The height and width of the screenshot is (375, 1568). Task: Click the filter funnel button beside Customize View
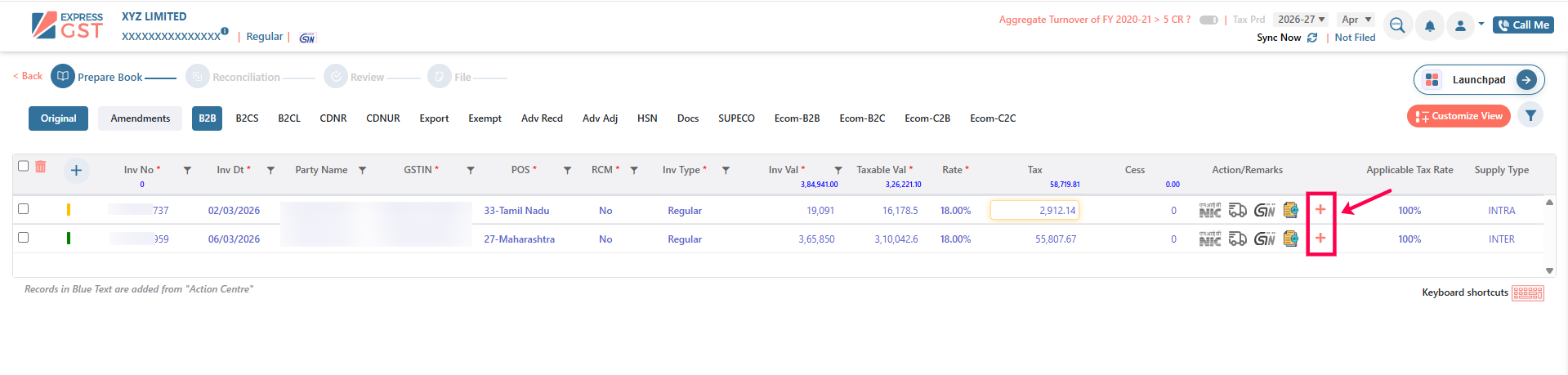tap(1530, 116)
